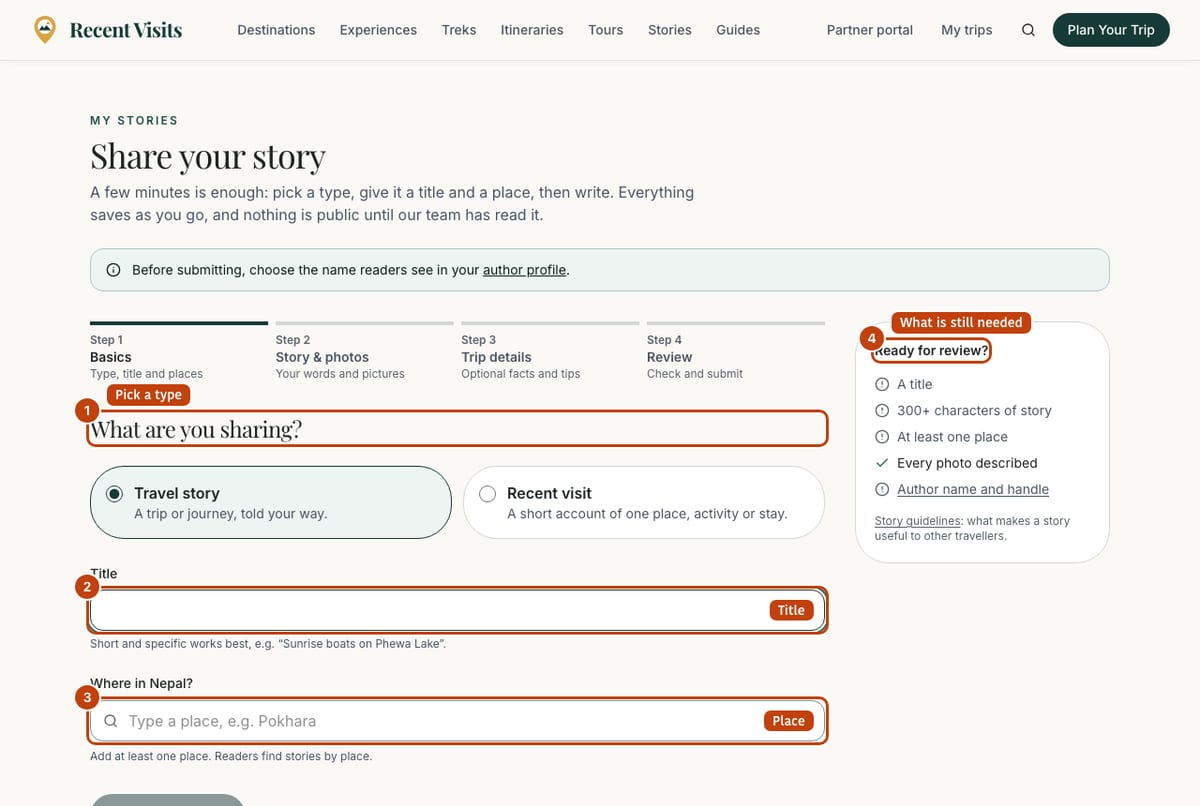Click the checkmark beside "Every photo described"

882,463
